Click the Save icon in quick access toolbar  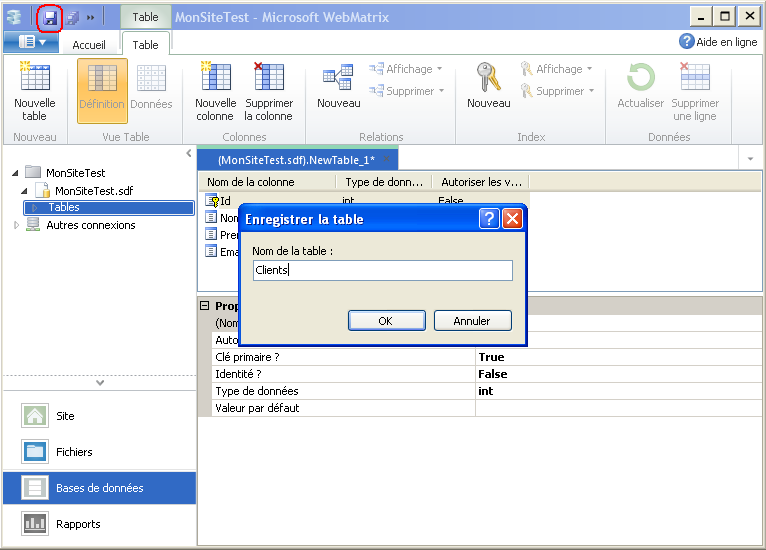[50, 17]
